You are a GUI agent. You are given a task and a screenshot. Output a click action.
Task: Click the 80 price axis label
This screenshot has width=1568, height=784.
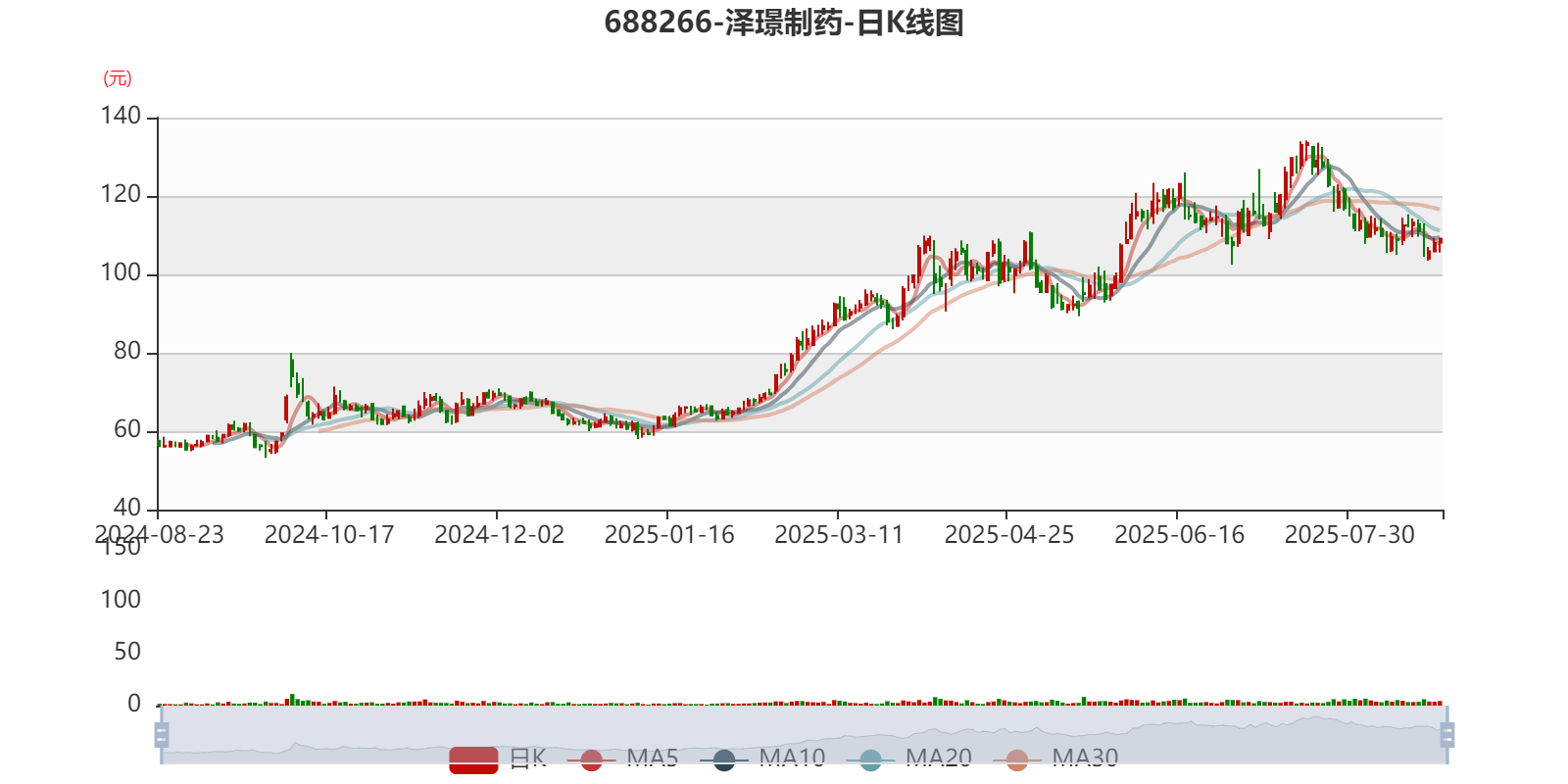127,351
